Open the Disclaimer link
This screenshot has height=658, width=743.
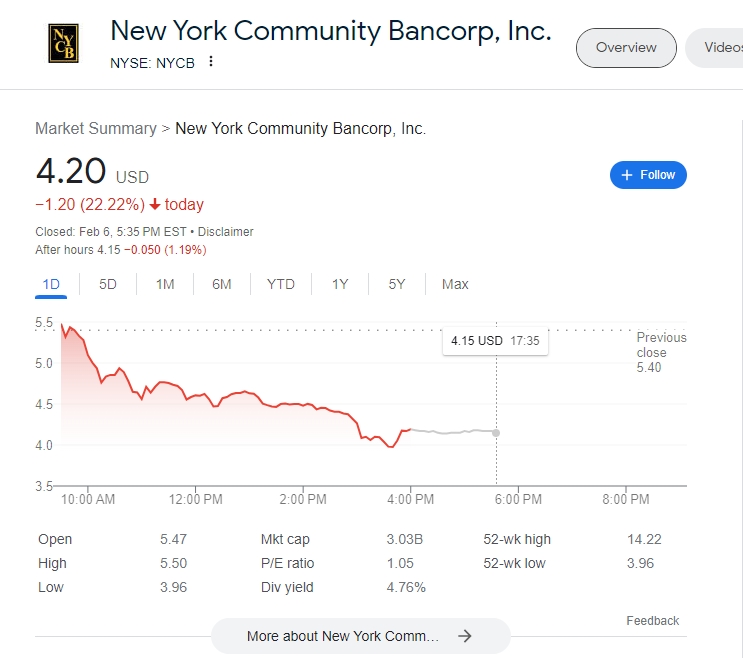point(226,232)
